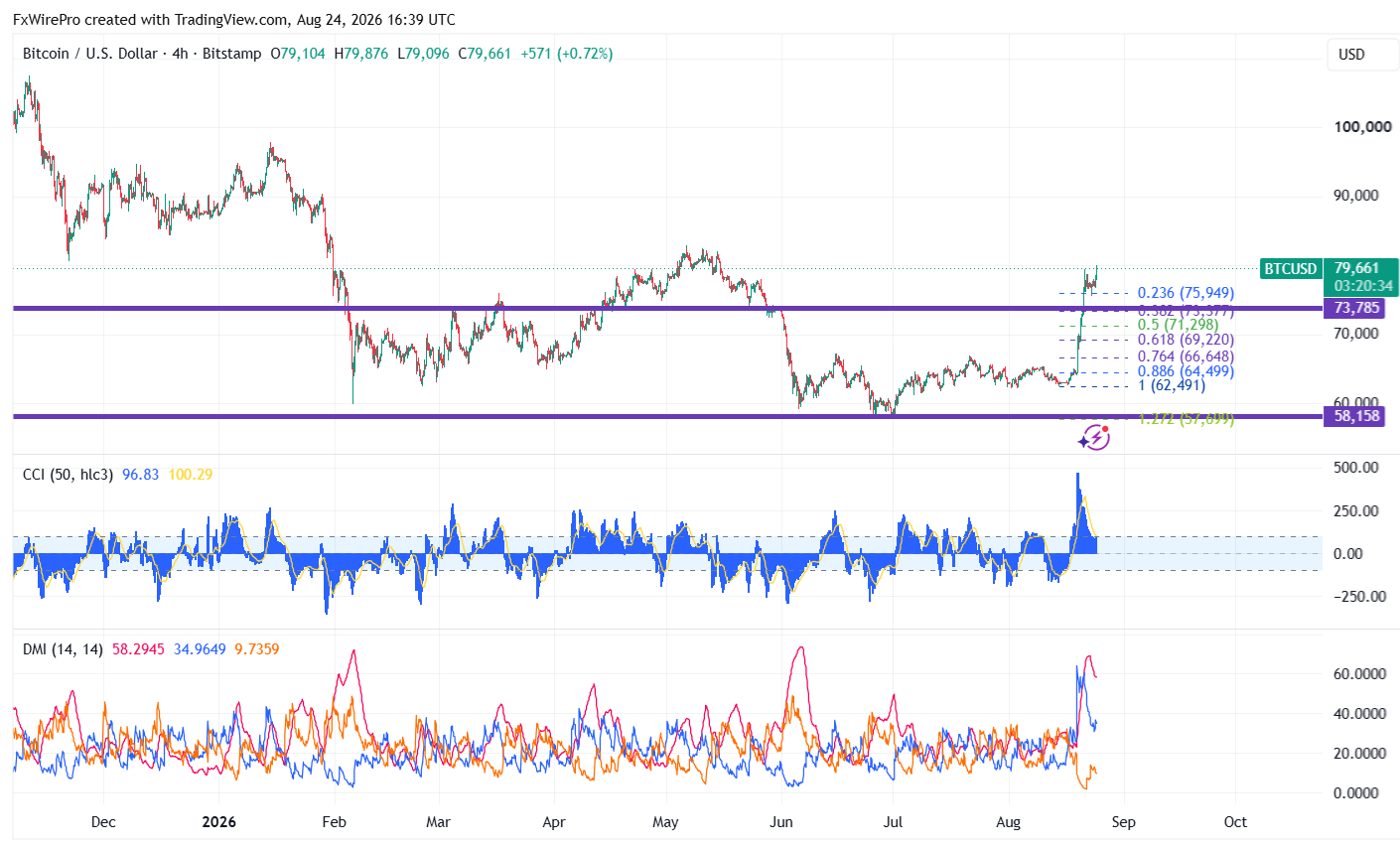
Task: Click the Jul label on the time axis
Action: [893, 822]
